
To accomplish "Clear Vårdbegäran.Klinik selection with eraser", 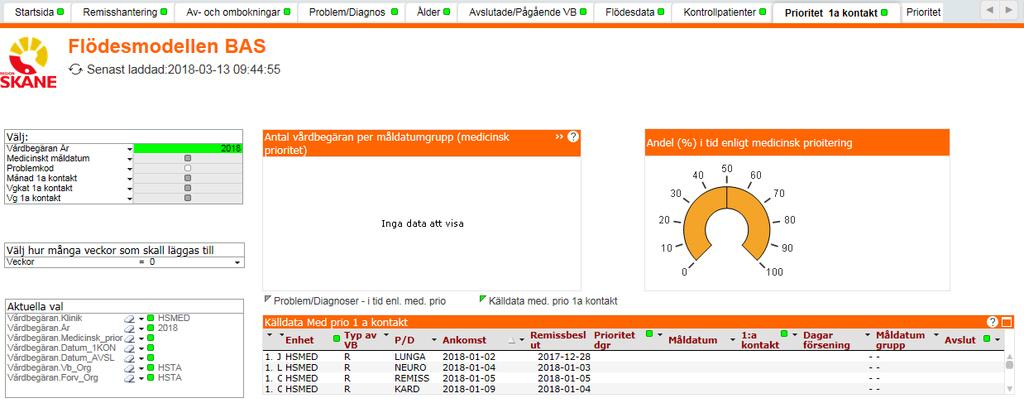I will 129,318.
